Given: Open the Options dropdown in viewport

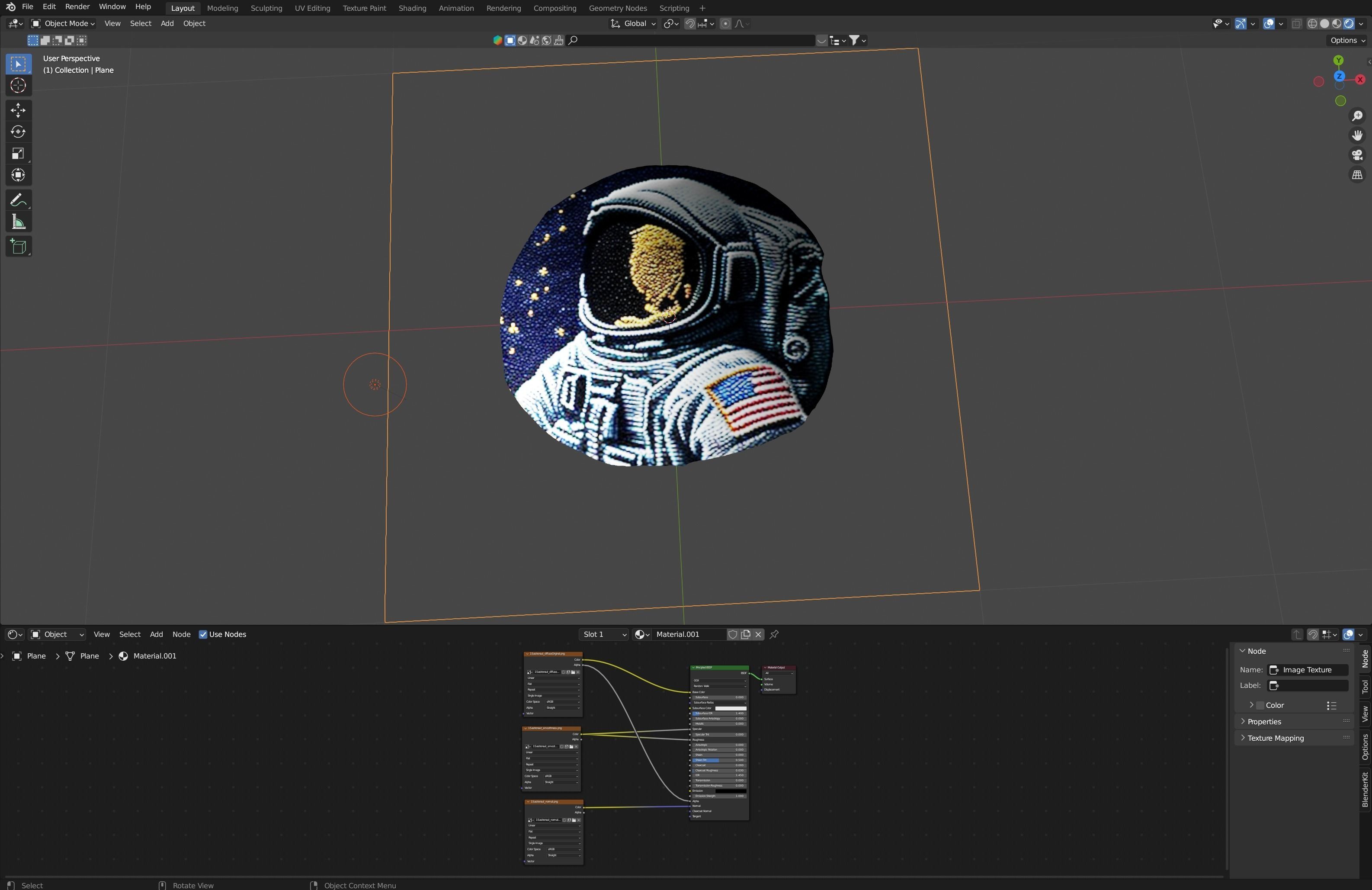Looking at the screenshot, I should [x=1347, y=40].
